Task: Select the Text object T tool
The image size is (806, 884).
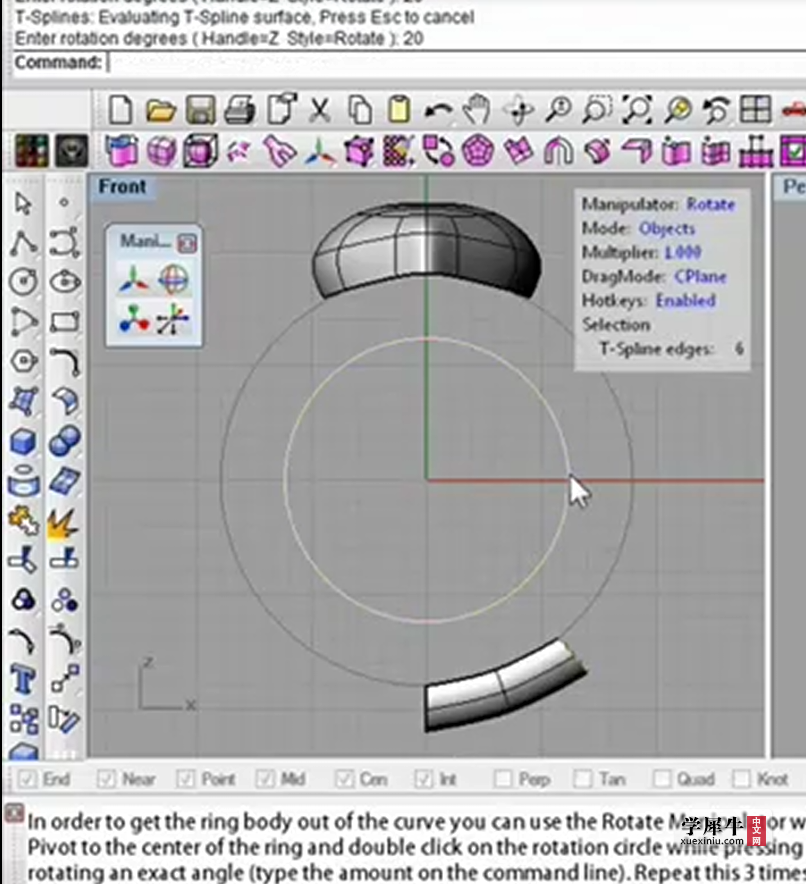Action: tap(23, 679)
